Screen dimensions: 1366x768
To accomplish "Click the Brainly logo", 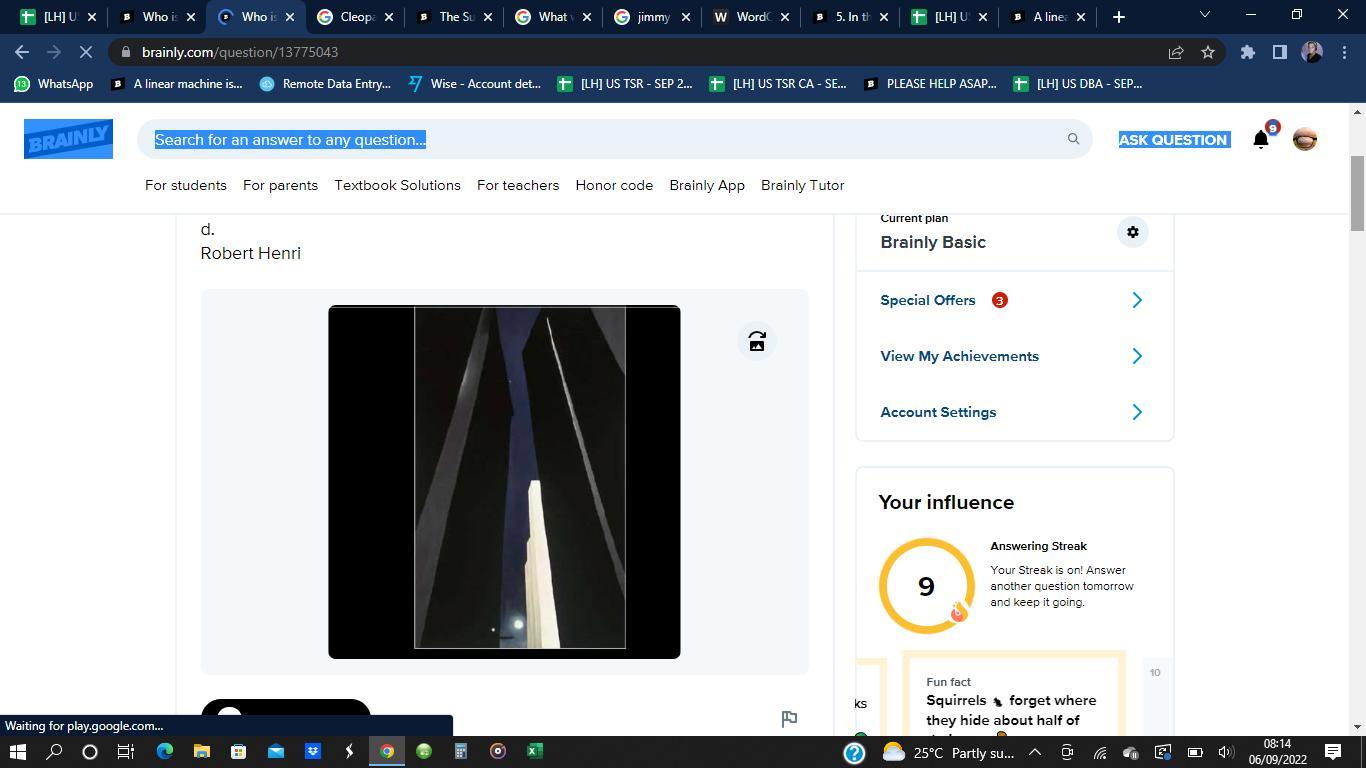I will (x=68, y=139).
